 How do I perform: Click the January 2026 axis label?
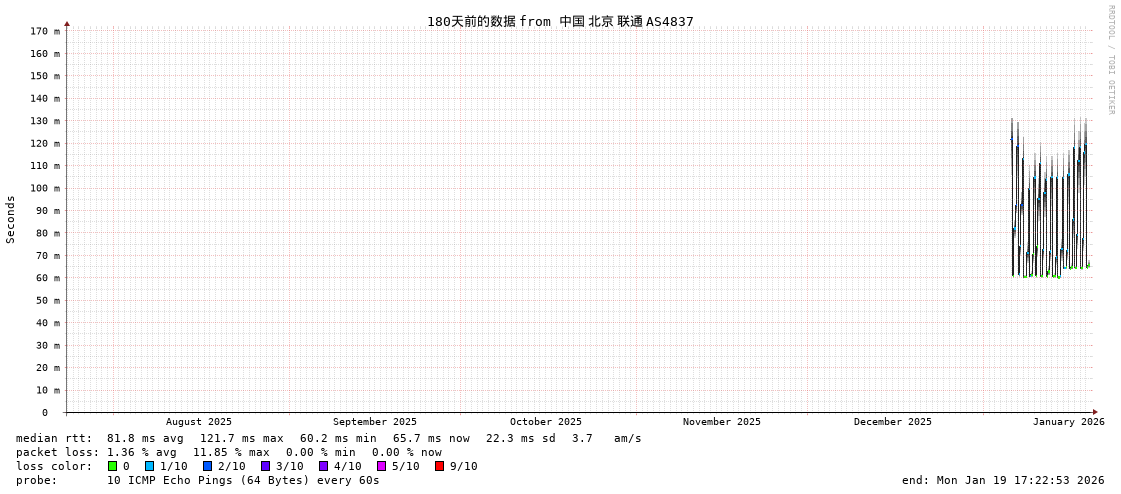[x=1068, y=422]
